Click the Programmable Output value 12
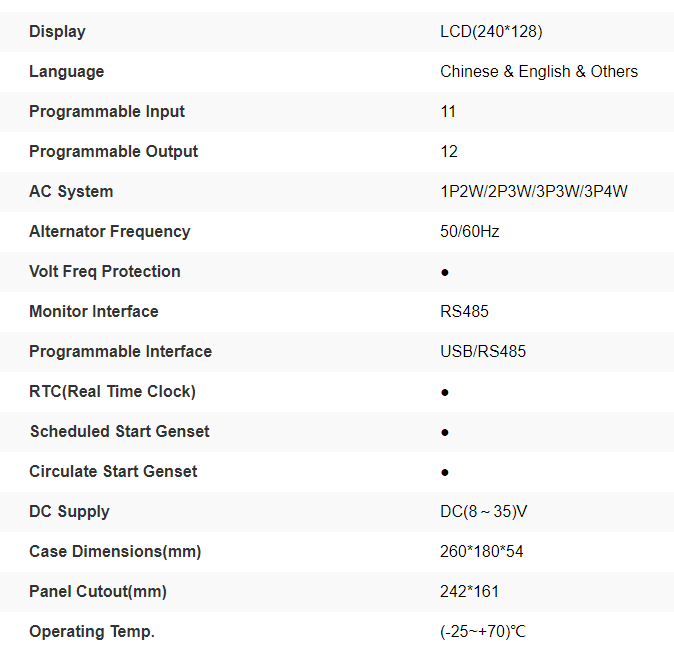Image resolution: width=674 pixels, height=662 pixels. coord(449,152)
